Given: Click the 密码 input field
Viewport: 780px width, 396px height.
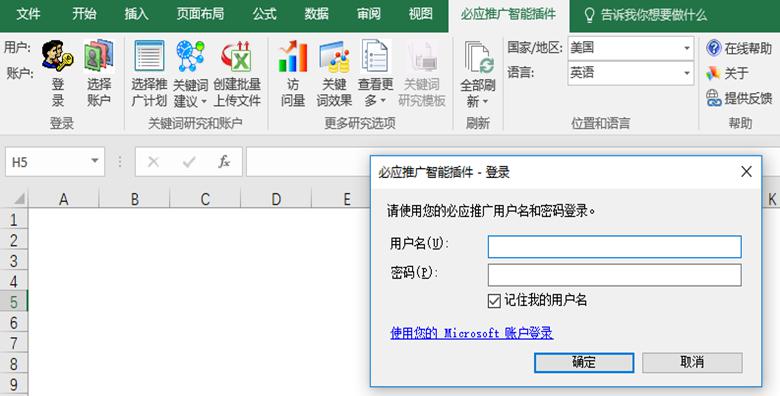Looking at the screenshot, I should [x=614, y=275].
